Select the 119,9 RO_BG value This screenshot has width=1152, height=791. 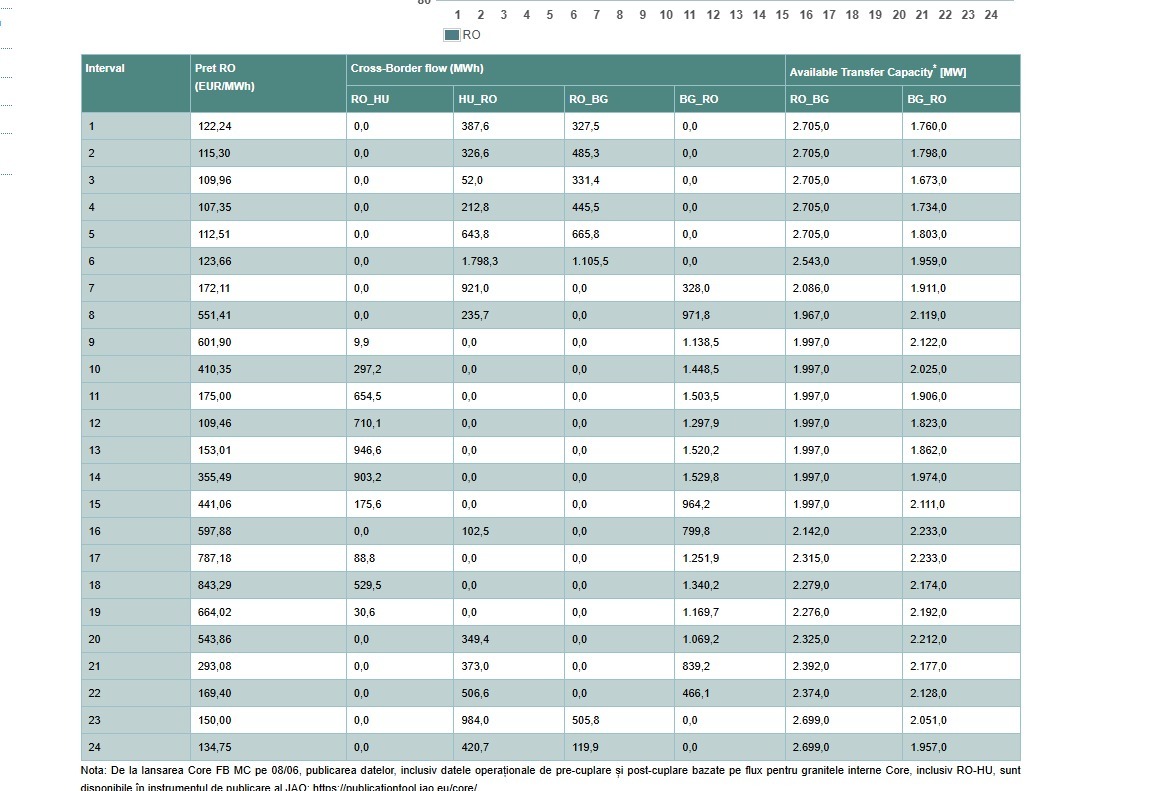coord(585,747)
